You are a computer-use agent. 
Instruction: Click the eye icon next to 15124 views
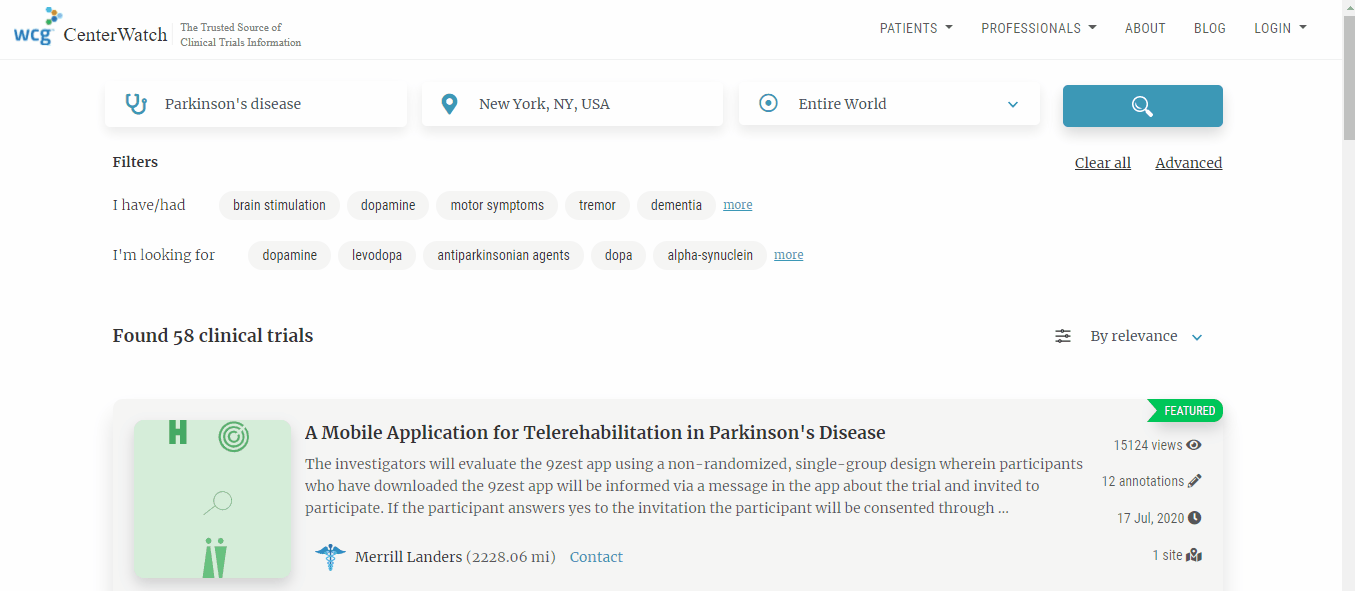tap(1194, 445)
